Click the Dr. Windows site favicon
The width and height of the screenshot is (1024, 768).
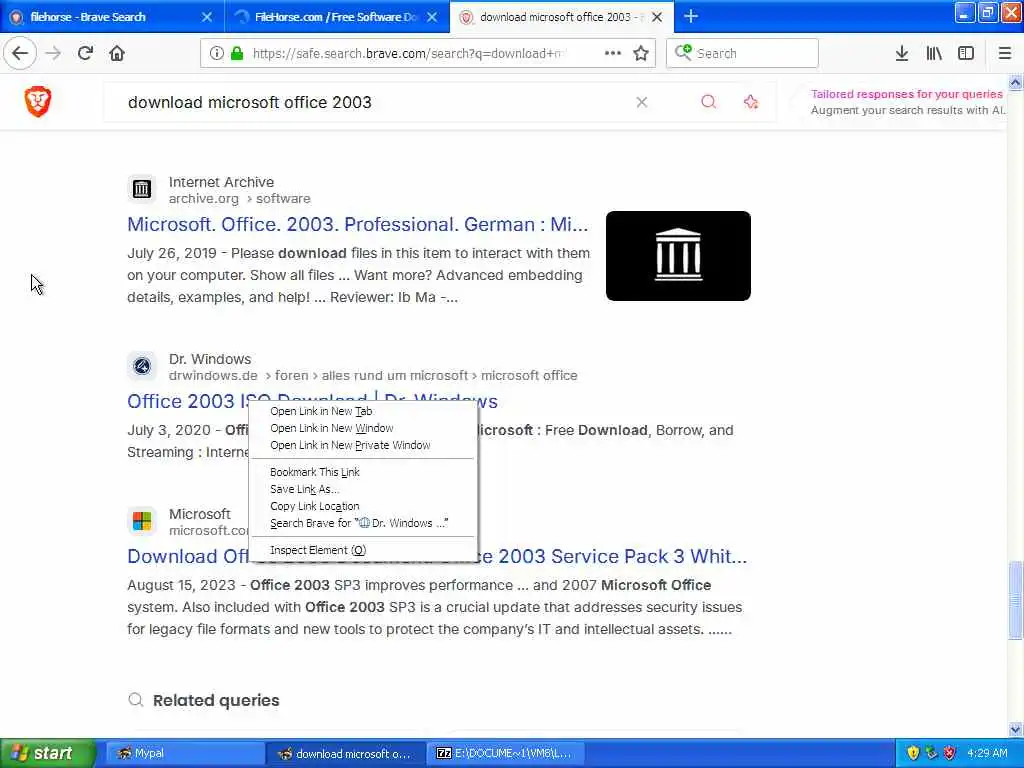coord(142,366)
